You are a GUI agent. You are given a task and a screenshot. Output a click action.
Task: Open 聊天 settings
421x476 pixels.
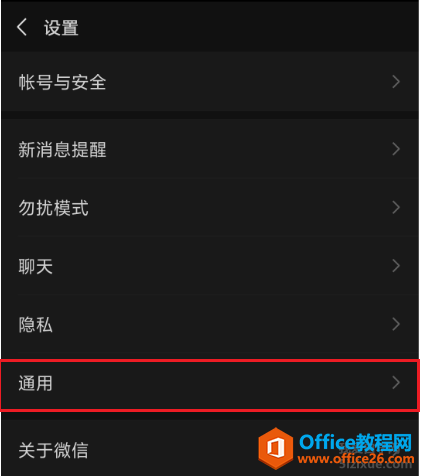click(x=210, y=266)
